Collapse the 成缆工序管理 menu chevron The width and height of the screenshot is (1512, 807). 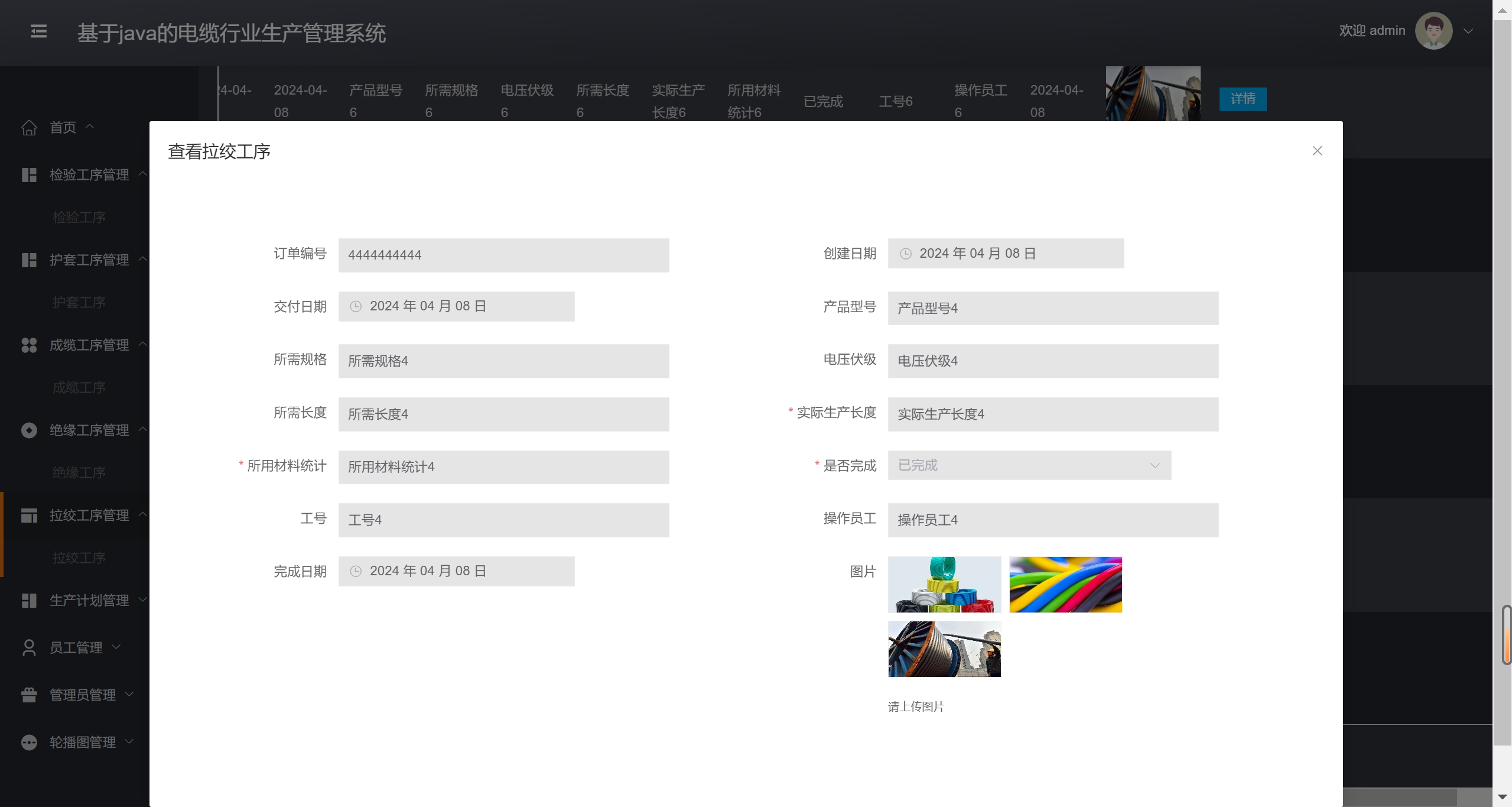[x=142, y=344]
